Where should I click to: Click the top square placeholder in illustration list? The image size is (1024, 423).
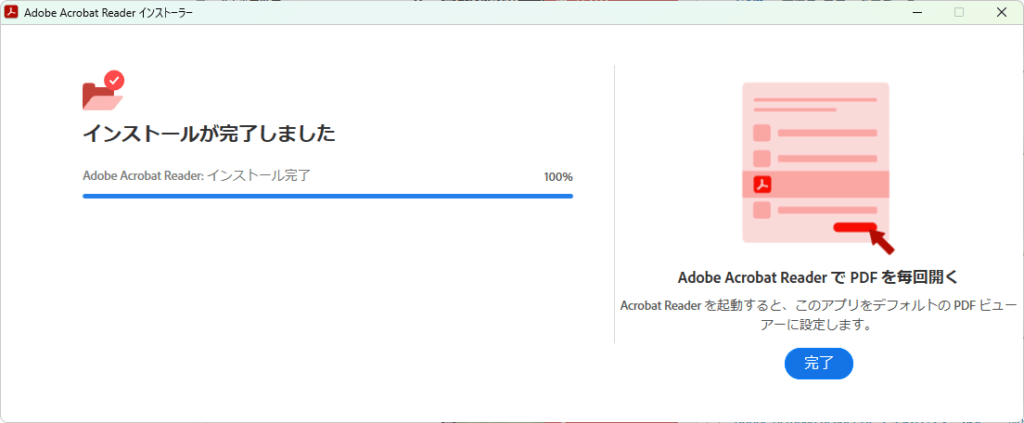[762, 133]
